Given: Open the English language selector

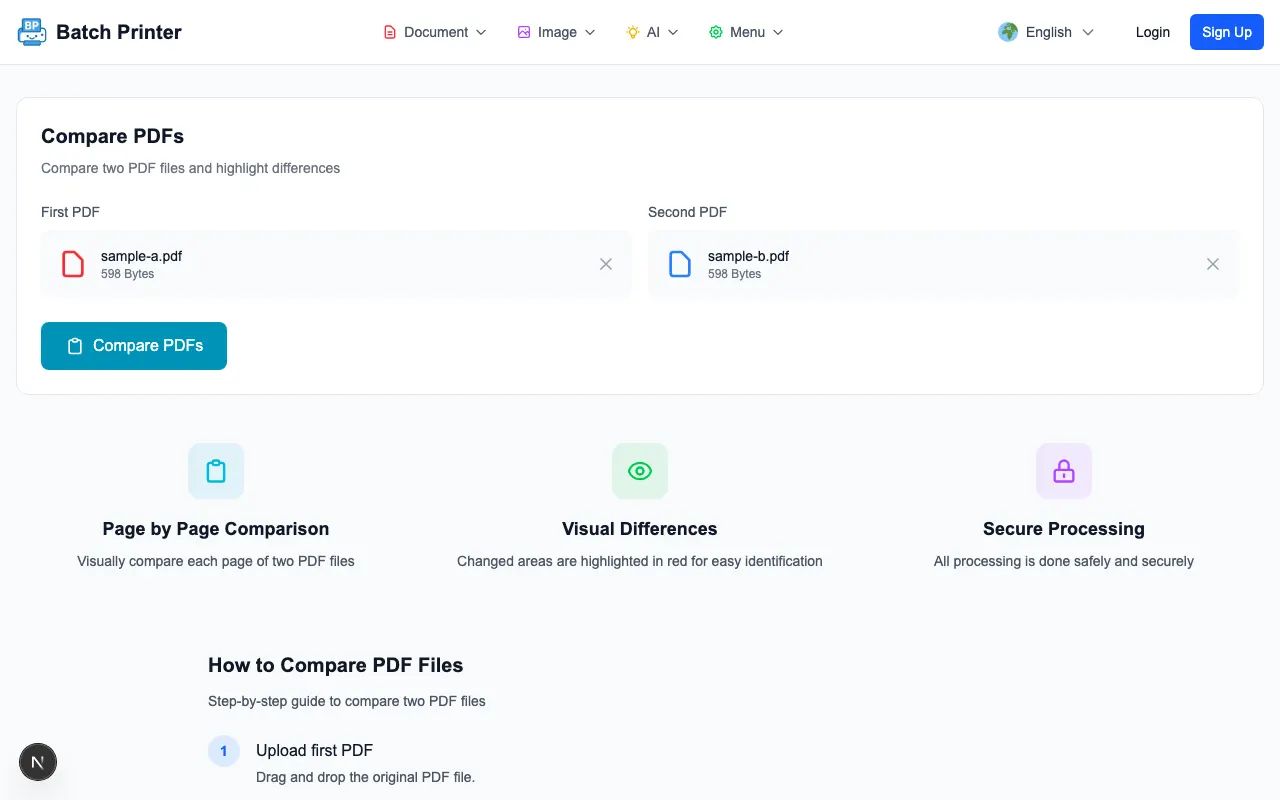Looking at the screenshot, I should [x=1046, y=32].
